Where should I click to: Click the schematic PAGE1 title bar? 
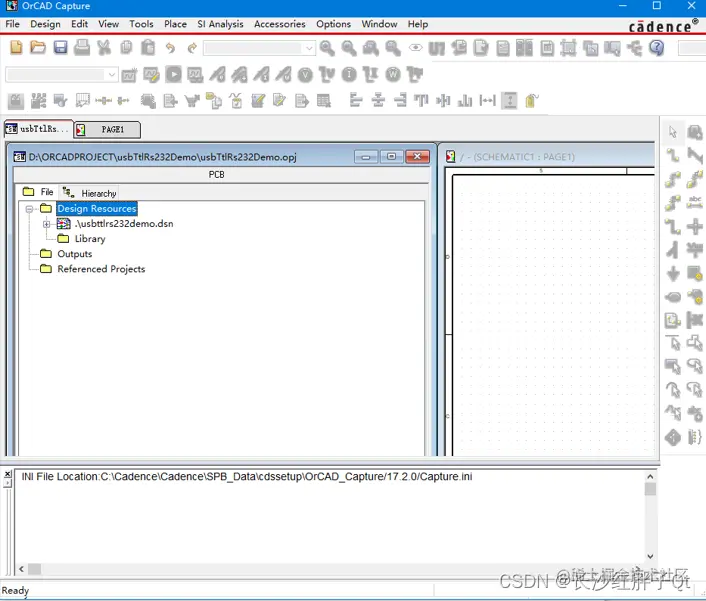tap(549, 157)
